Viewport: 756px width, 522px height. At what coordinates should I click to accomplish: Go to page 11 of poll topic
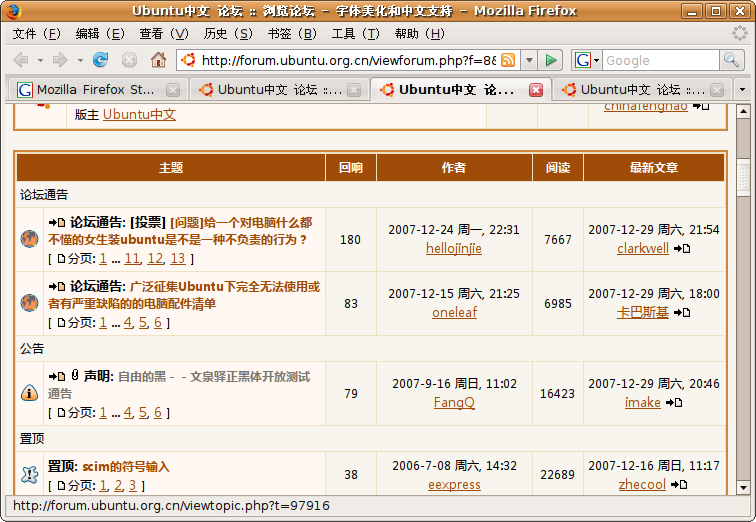[132, 259]
